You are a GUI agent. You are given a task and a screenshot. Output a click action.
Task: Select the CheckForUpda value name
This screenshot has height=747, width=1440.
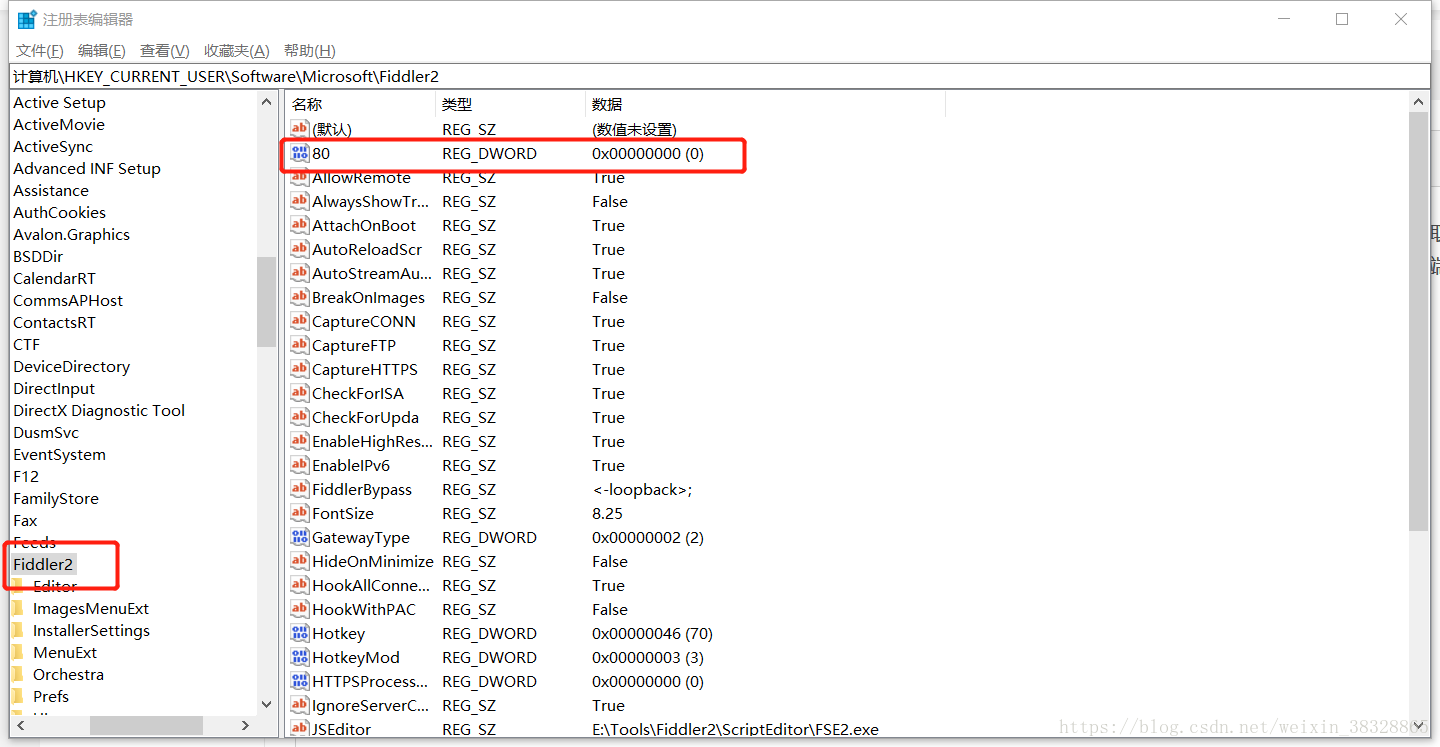click(365, 418)
